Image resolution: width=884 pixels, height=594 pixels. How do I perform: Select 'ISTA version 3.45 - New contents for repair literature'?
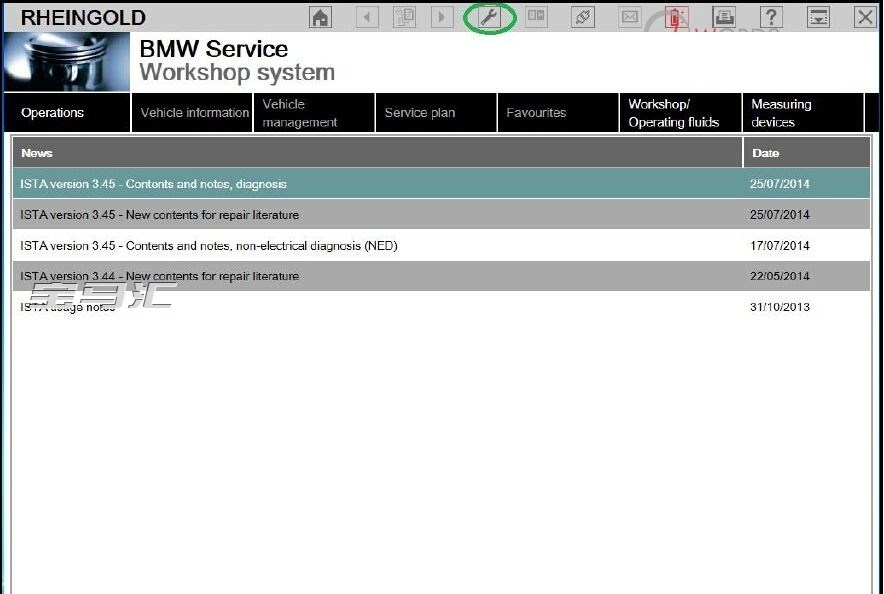(x=441, y=215)
